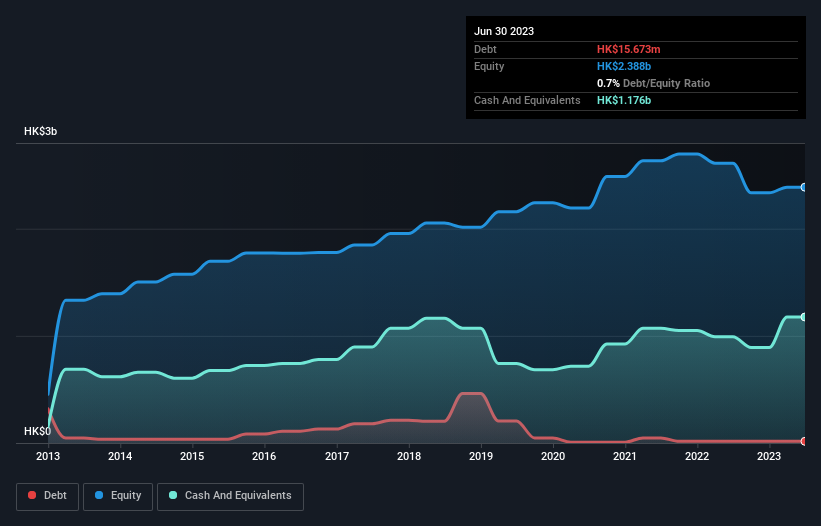Click the HK$3b y-axis label

point(40,131)
